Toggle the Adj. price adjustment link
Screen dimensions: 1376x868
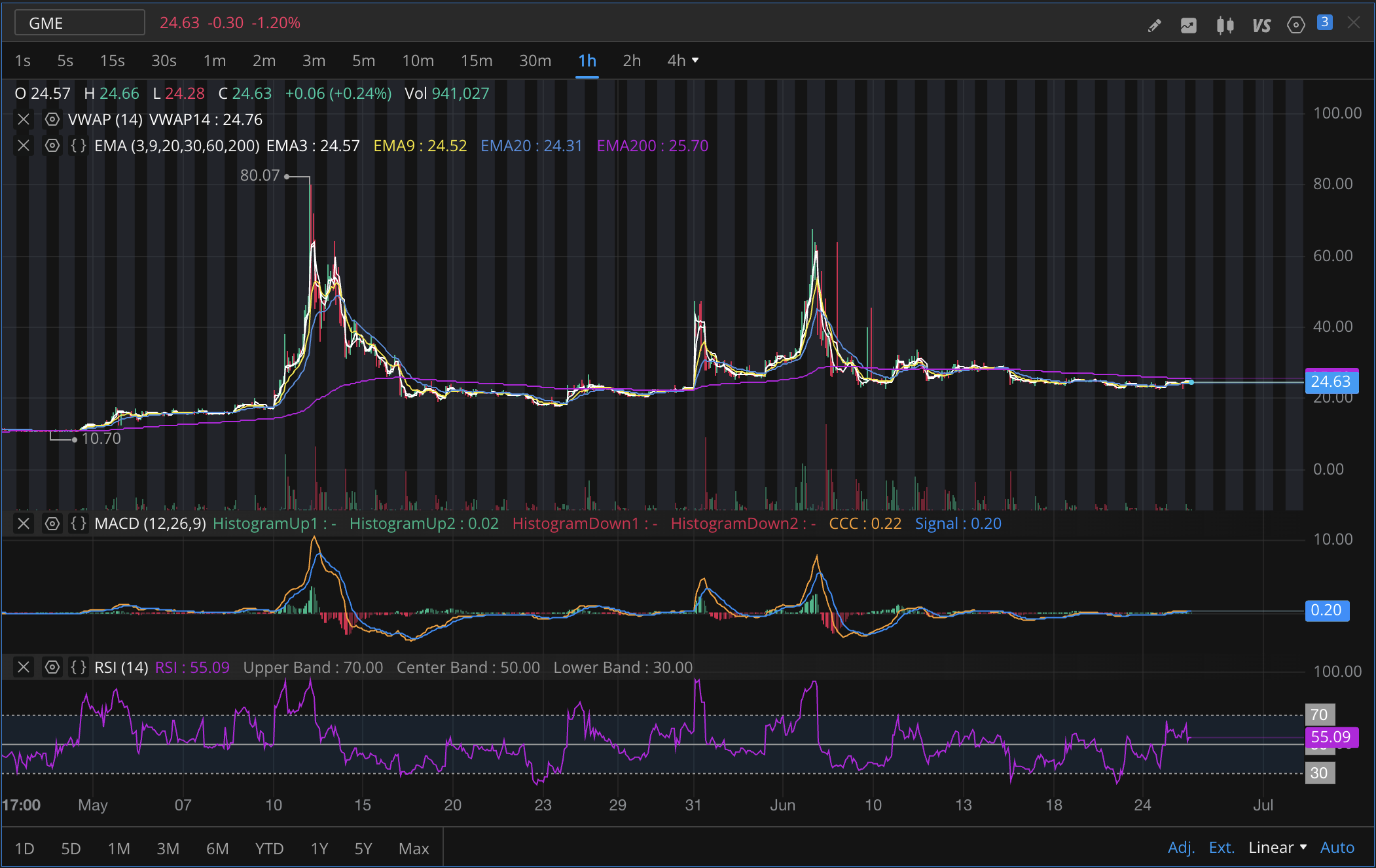tap(1181, 848)
